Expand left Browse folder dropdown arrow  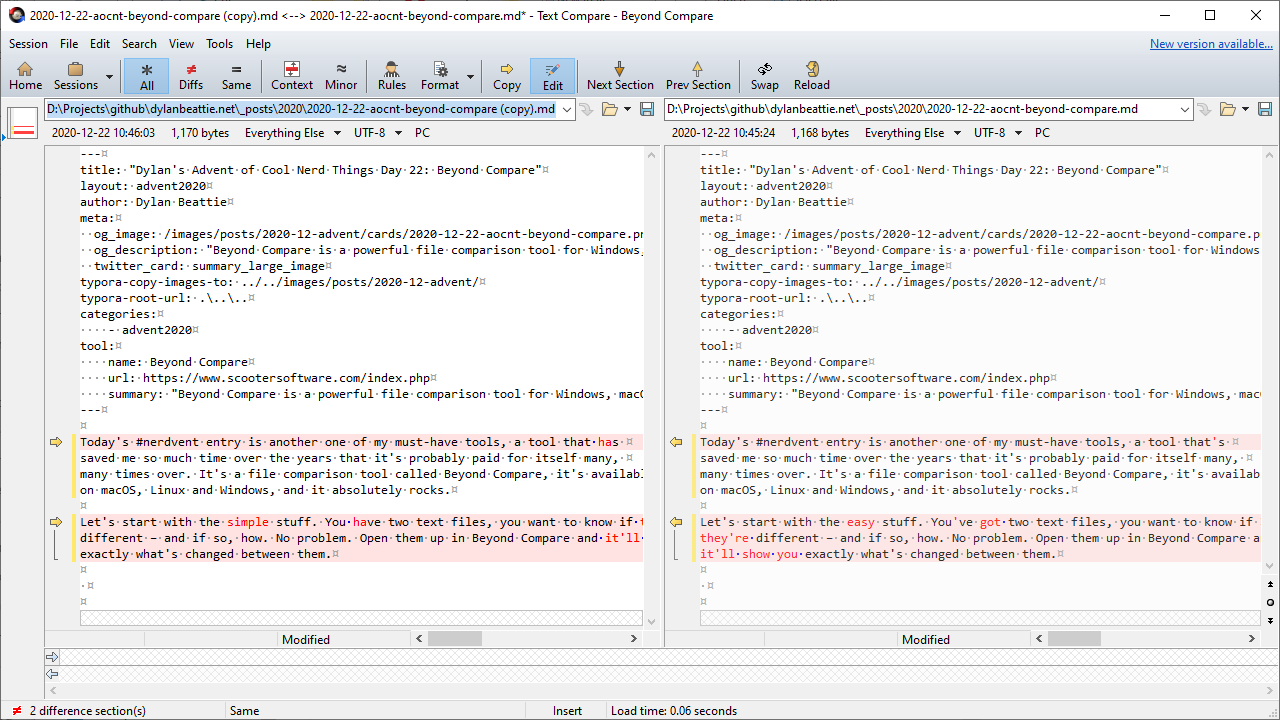pos(625,109)
